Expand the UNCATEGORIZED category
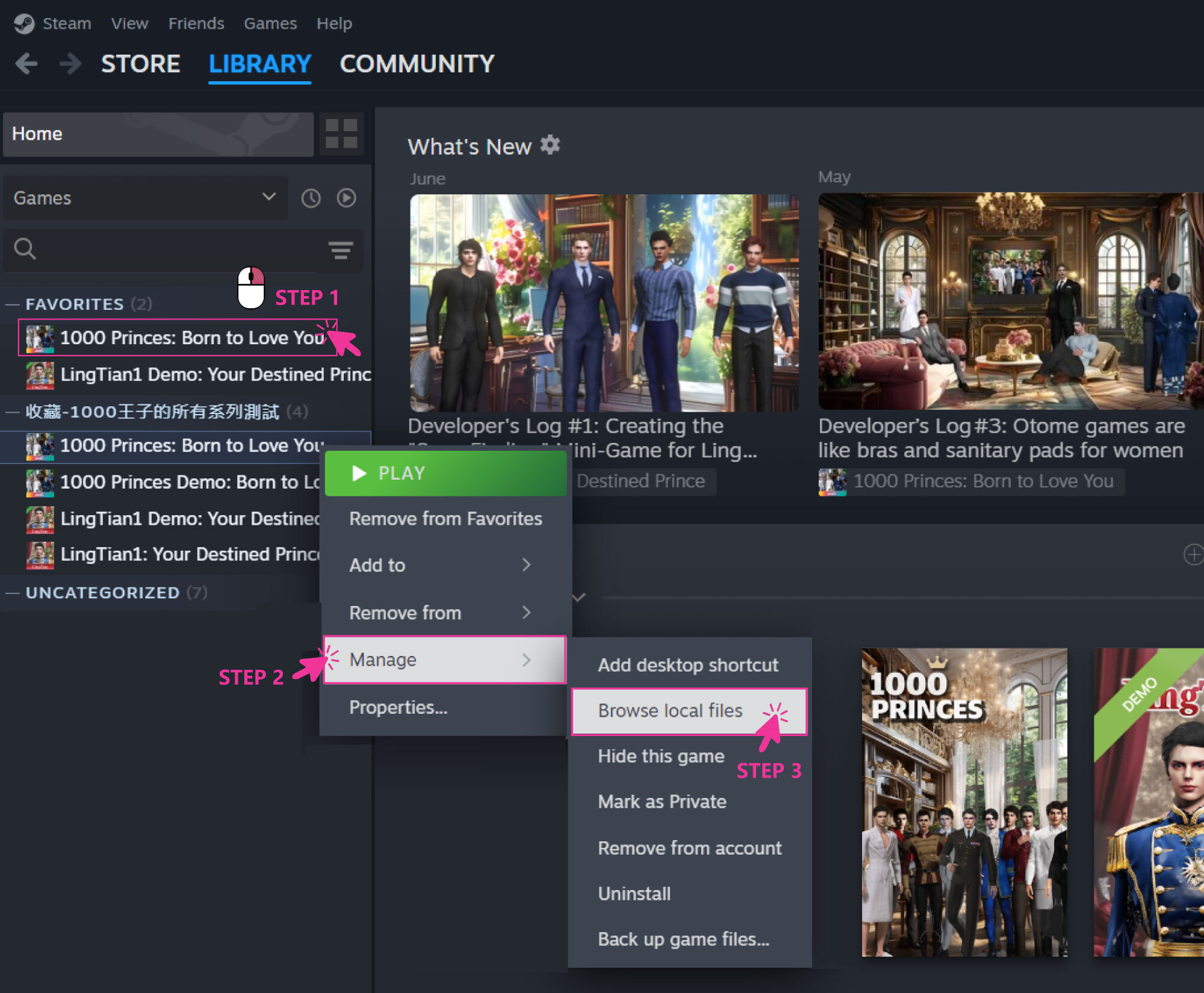The image size is (1204, 993). (13, 593)
